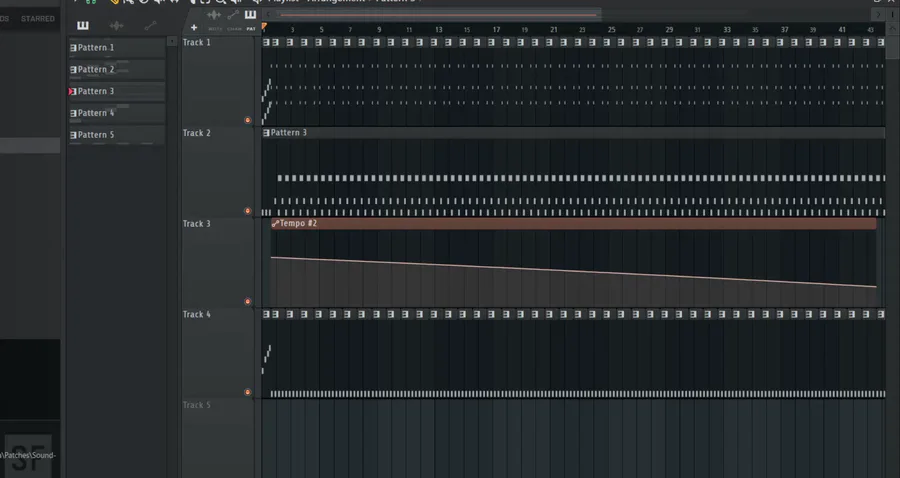900x478 pixels.
Task: Click the first pattern clip icon on Track 4
Action: click(266, 314)
